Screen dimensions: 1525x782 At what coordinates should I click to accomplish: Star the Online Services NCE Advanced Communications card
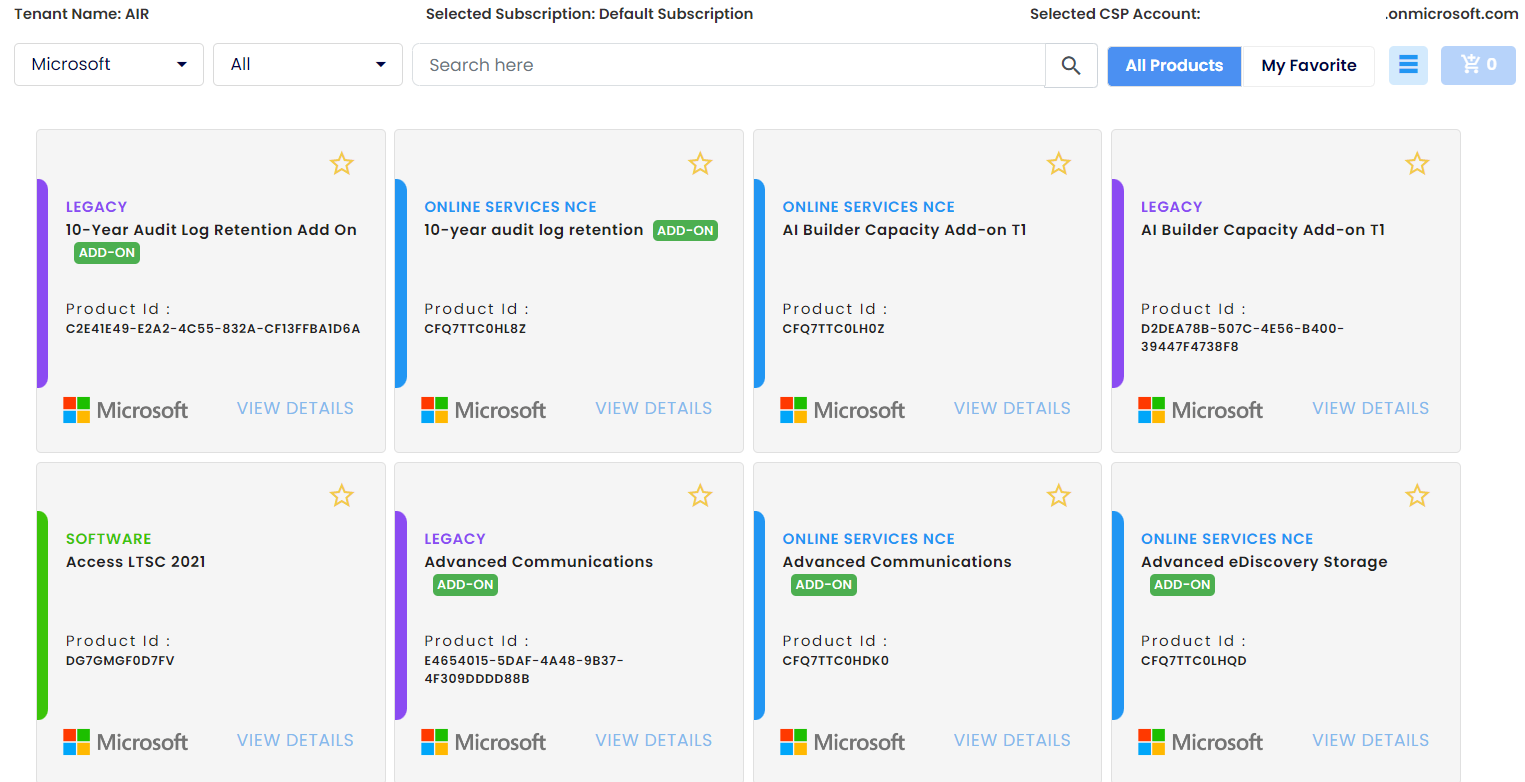tap(1058, 496)
